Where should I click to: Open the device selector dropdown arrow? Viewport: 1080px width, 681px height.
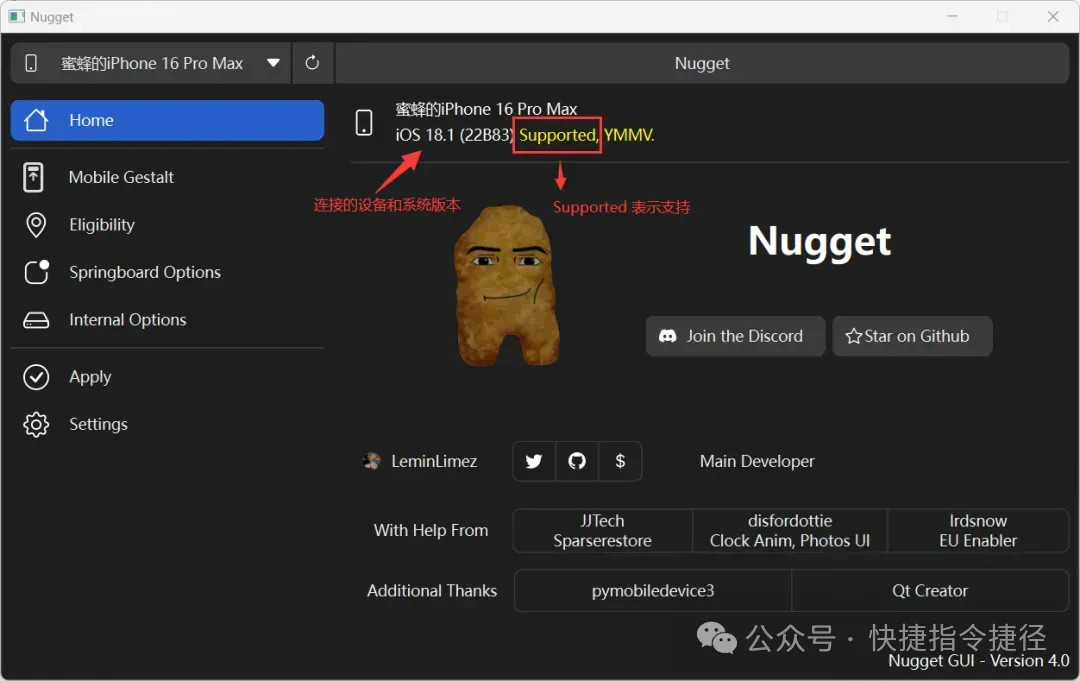[x=273, y=63]
